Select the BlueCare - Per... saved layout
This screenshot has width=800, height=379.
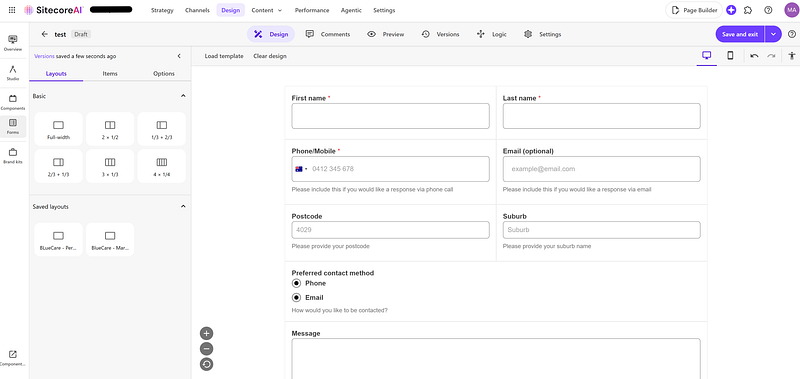(58, 239)
